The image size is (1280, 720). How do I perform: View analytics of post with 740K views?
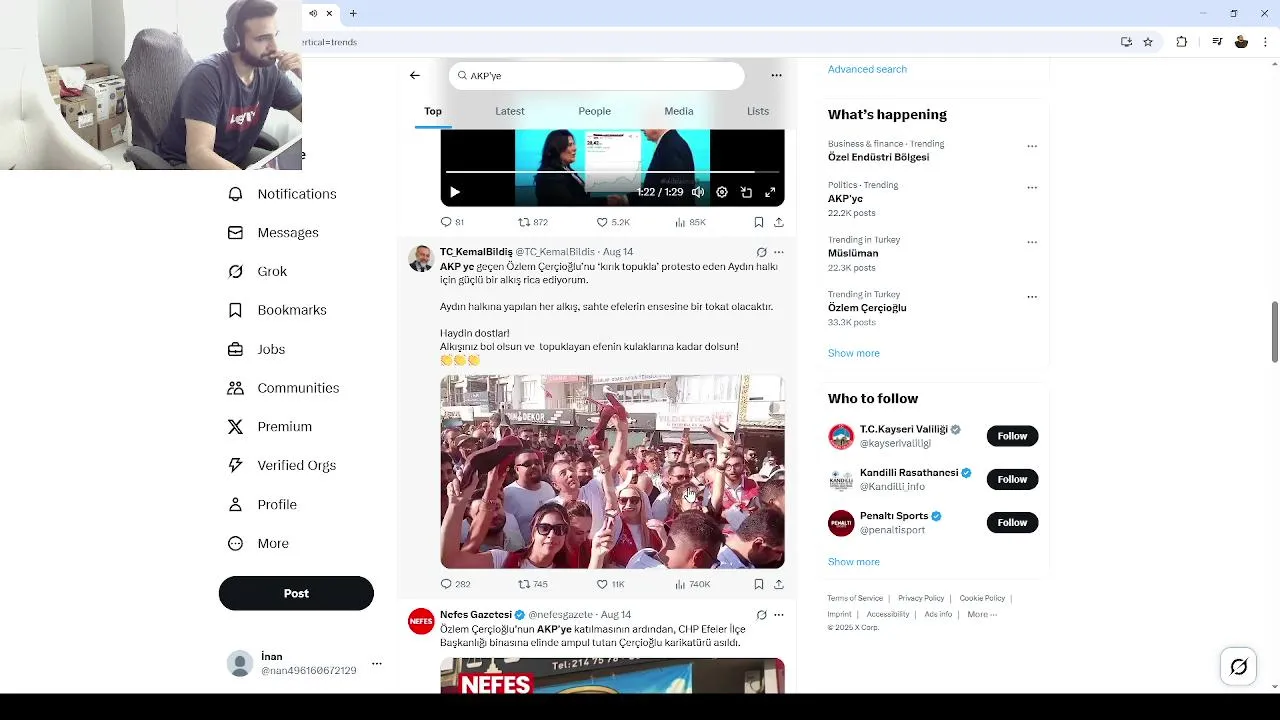click(x=692, y=584)
